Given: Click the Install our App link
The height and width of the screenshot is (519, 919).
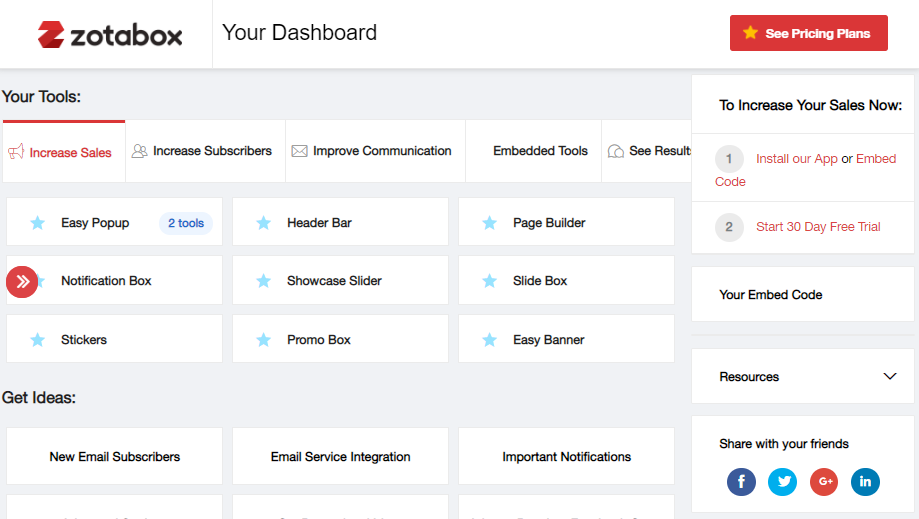Looking at the screenshot, I should pos(797,159).
